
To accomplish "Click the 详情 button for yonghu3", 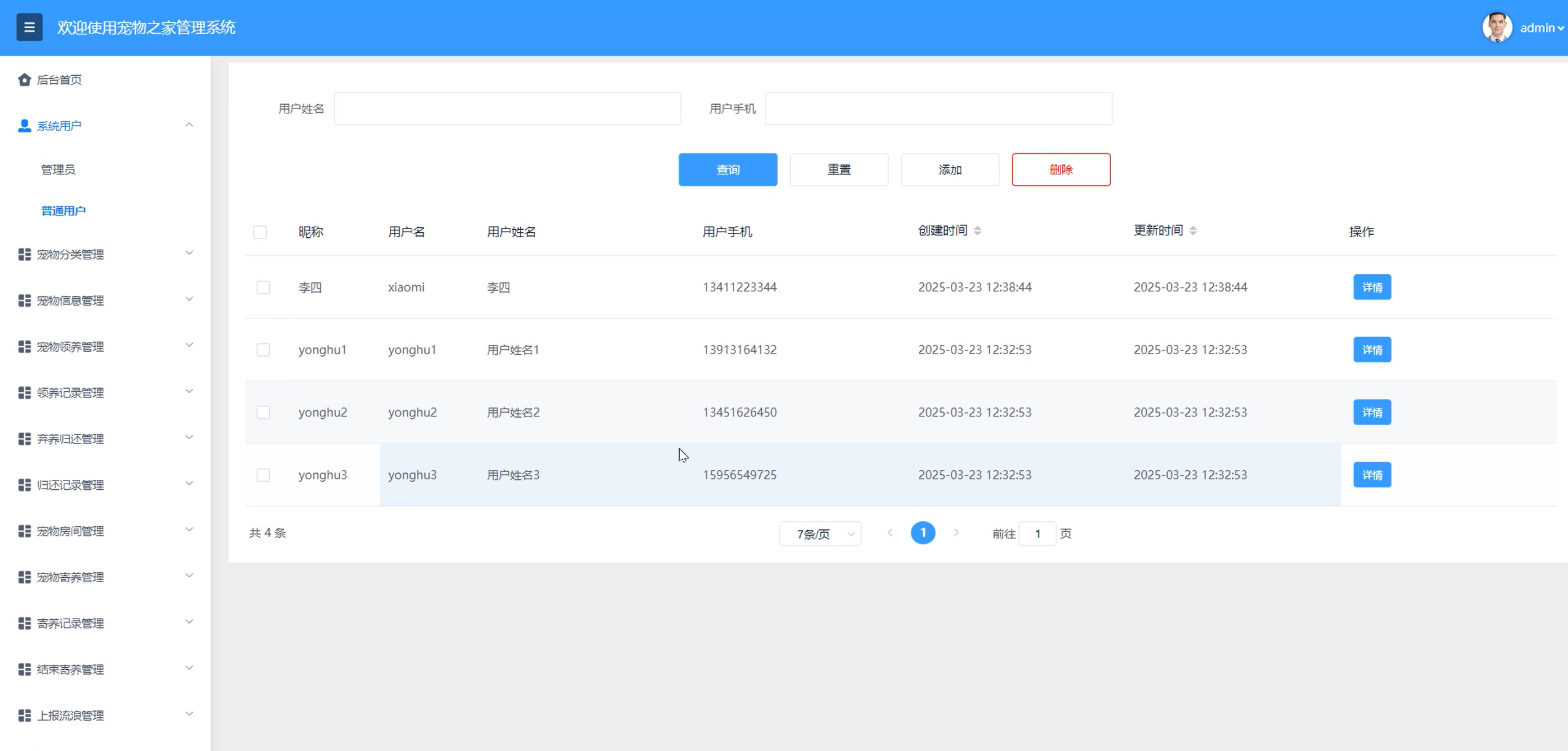I will click(x=1372, y=475).
